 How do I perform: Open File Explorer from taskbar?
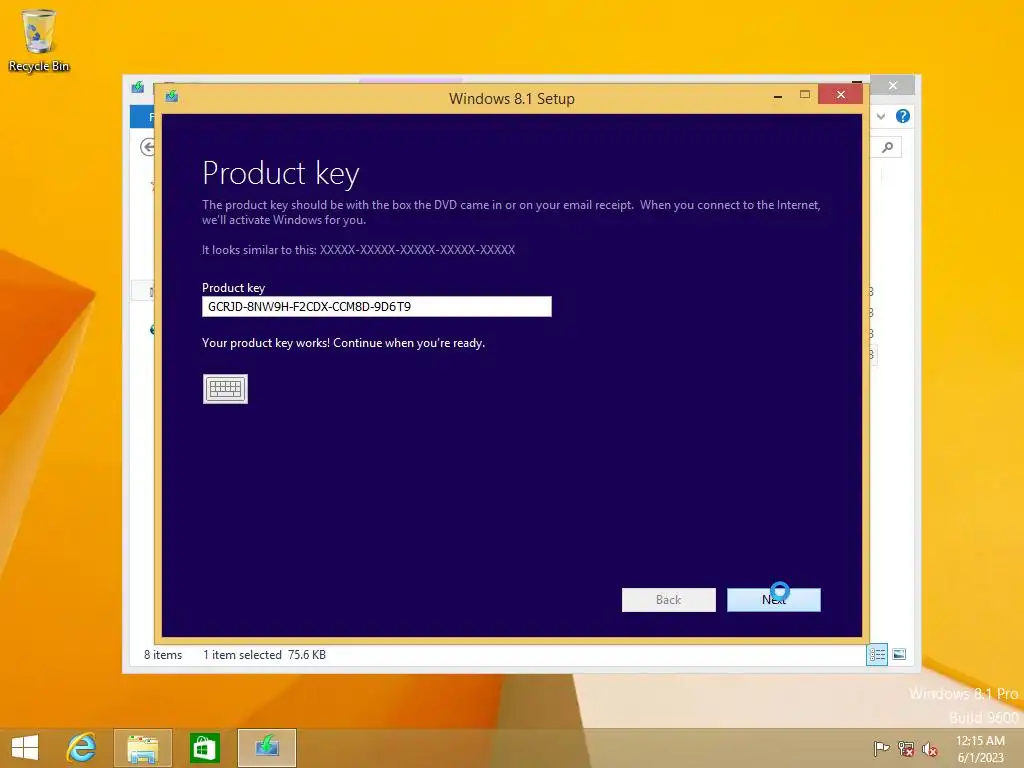[x=143, y=748]
